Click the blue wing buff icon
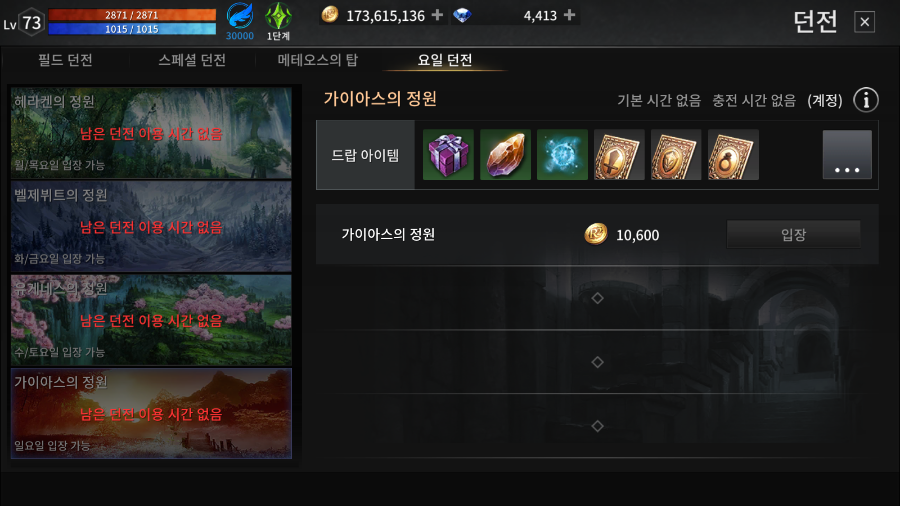This screenshot has height=506, width=900. [x=240, y=16]
